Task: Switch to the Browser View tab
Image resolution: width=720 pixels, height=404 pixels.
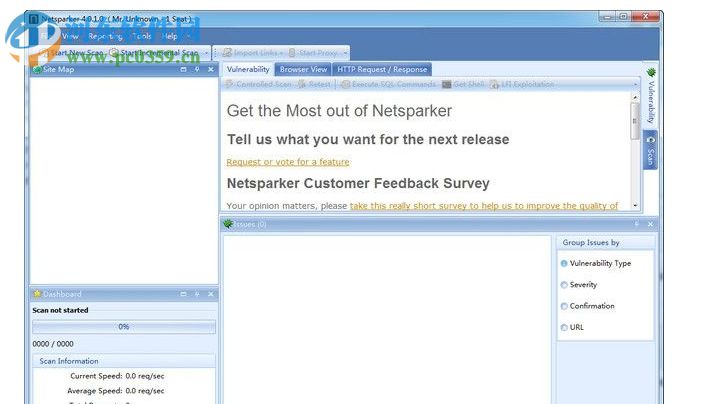Action: 303,69
